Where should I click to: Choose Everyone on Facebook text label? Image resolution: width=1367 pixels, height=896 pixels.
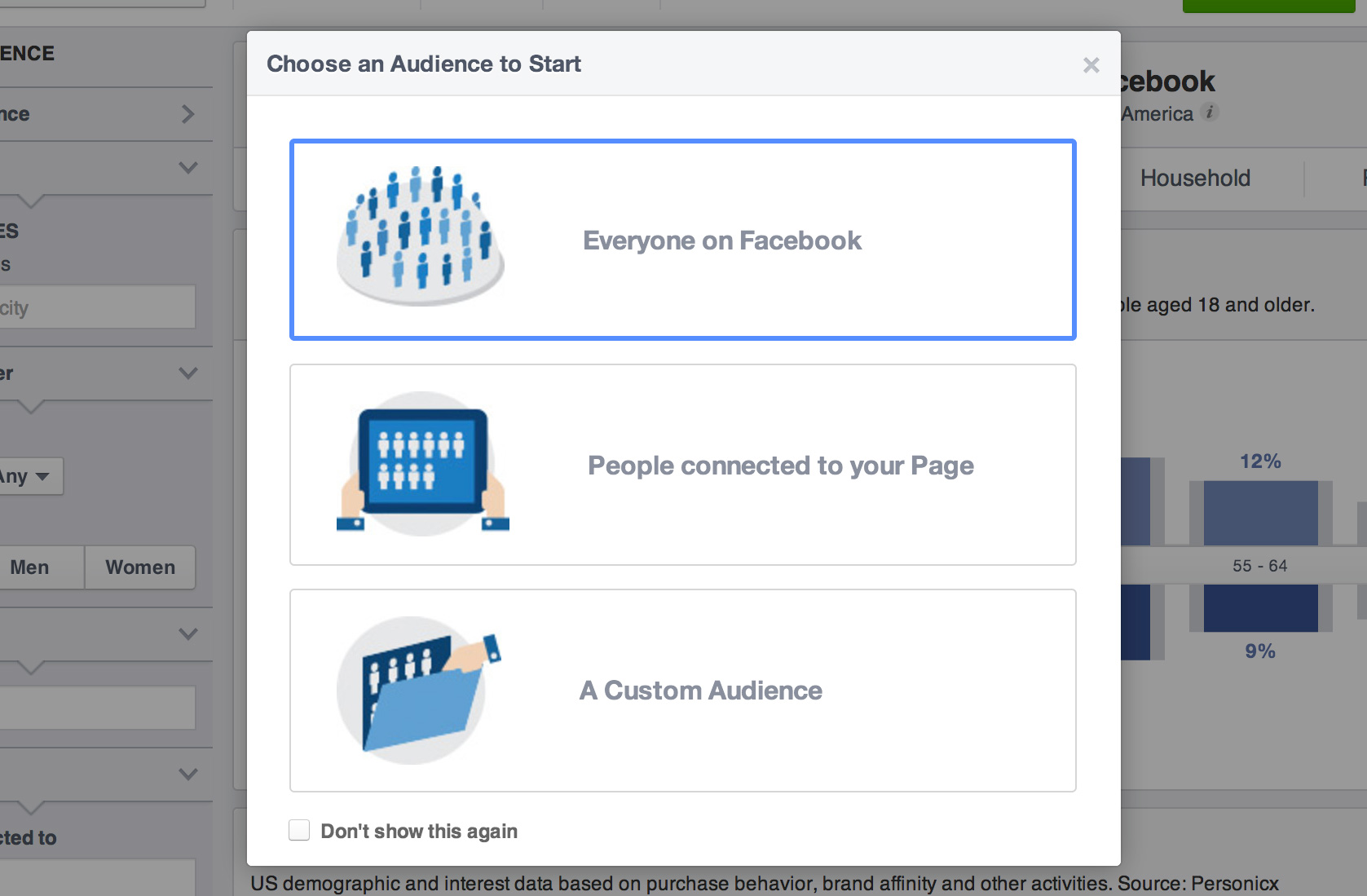(x=721, y=241)
